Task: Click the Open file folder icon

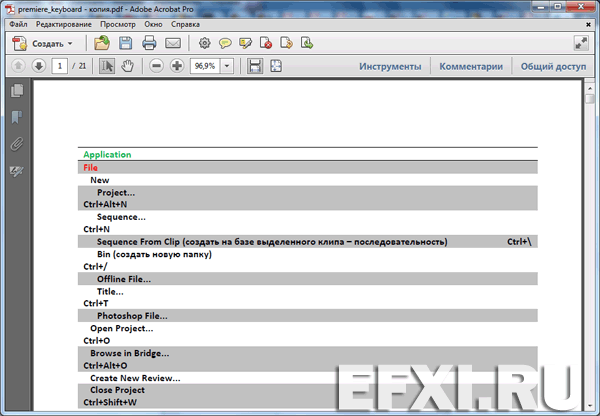Action: coord(102,43)
